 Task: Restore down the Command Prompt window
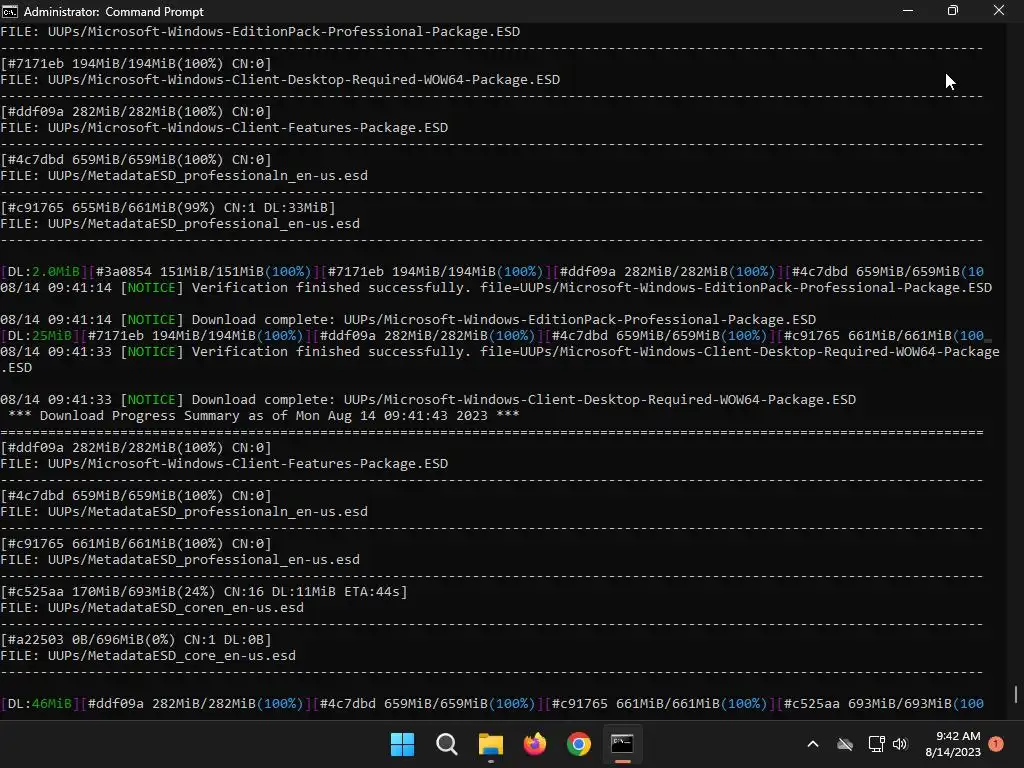coord(953,11)
